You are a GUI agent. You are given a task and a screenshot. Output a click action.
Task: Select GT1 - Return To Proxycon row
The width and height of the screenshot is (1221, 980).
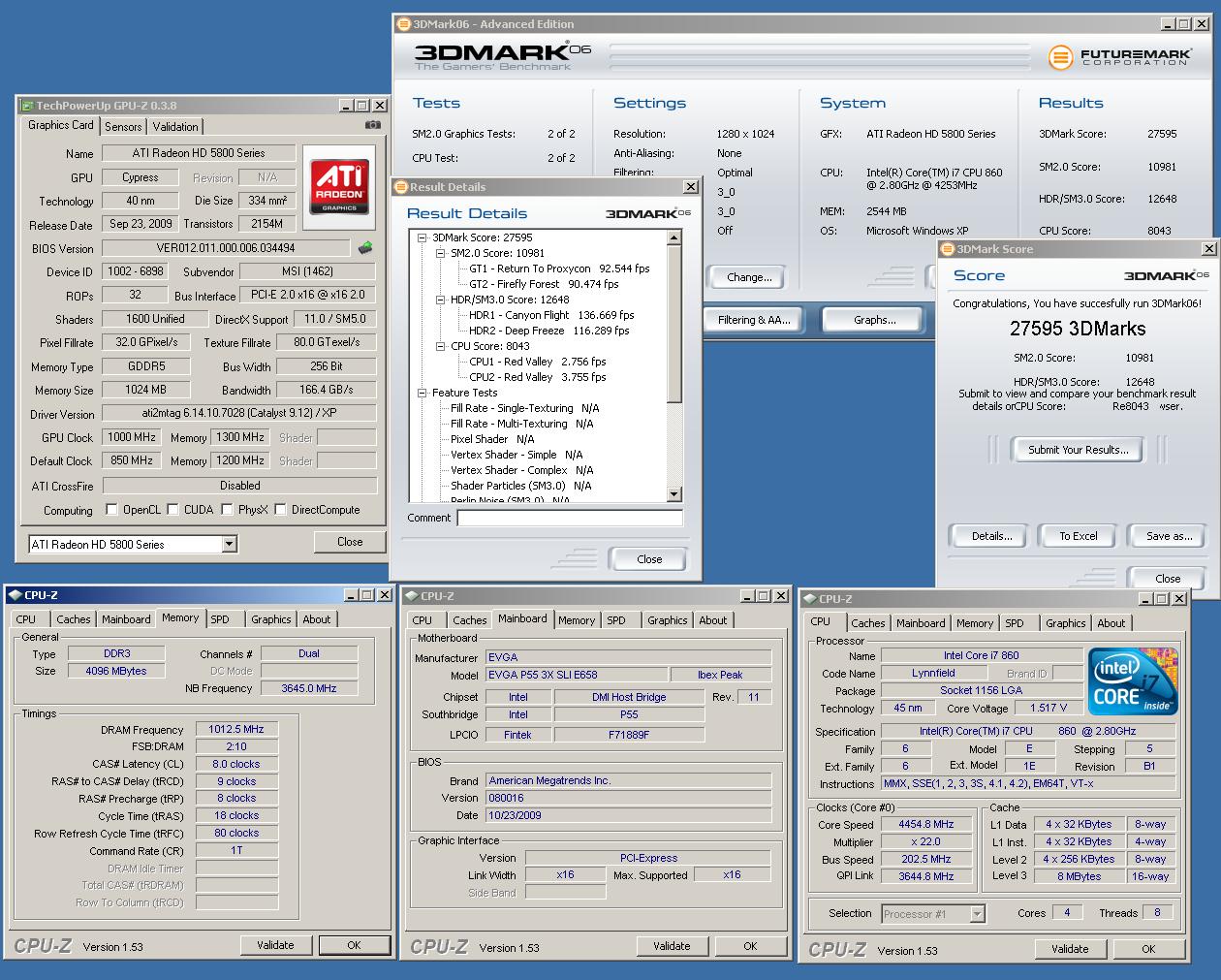[x=559, y=269]
